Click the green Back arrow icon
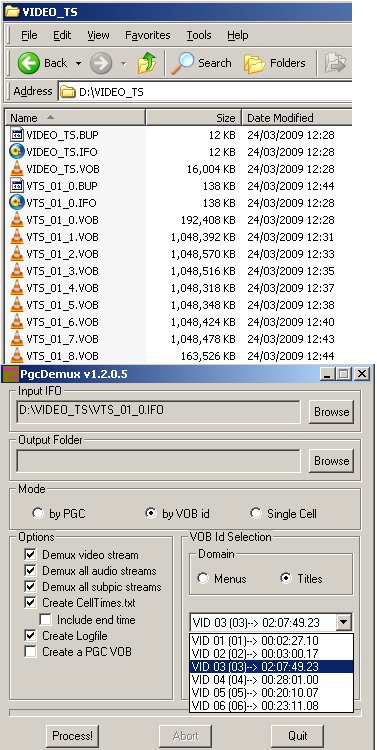377x750 pixels. point(29,63)
